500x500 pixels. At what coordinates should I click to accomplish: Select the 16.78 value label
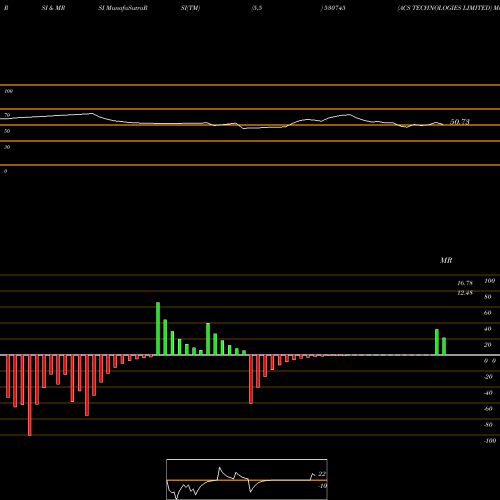[x=465, y=283]
